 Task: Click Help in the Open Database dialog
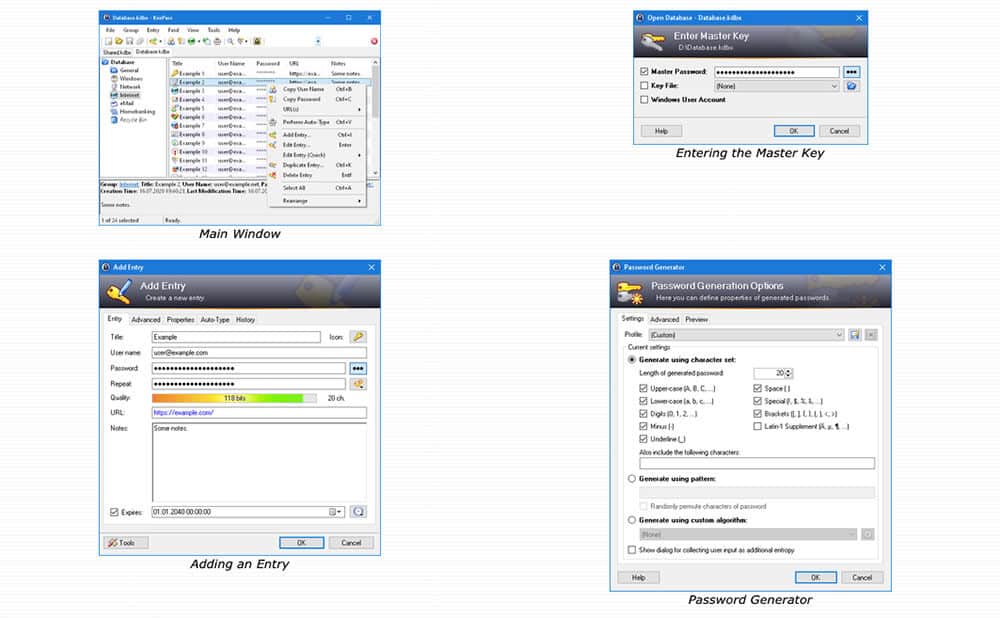pos(661,131)
